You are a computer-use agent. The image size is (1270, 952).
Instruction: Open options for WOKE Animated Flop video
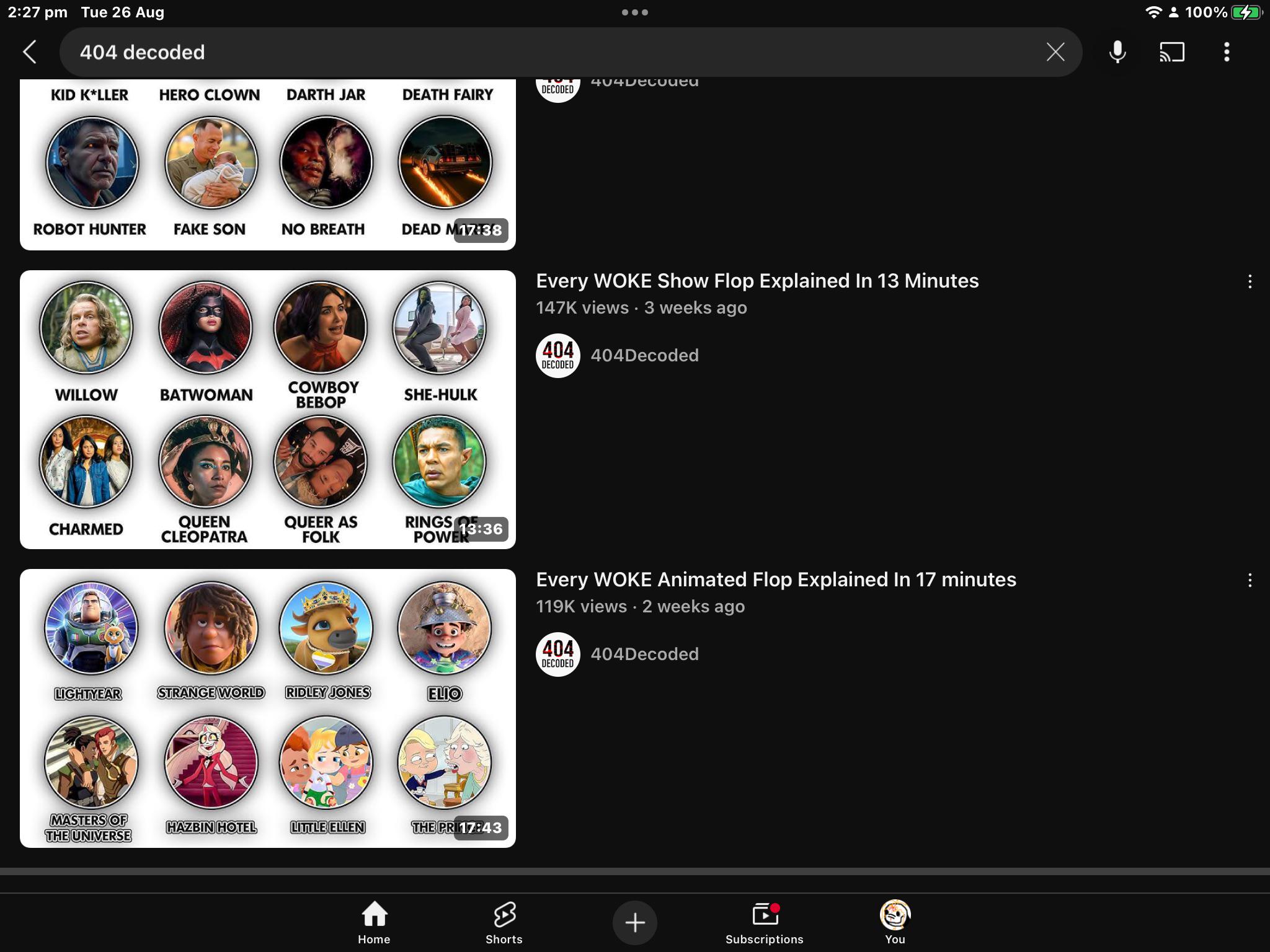1250,581
